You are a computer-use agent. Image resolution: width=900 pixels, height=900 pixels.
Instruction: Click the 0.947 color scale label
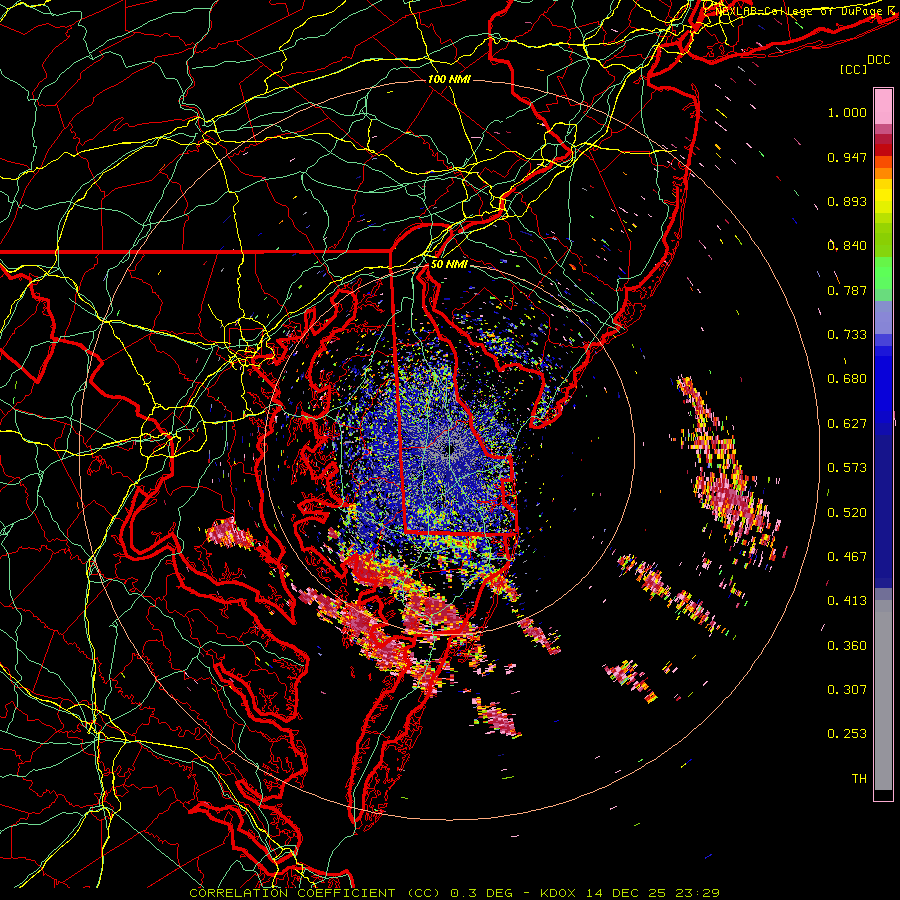coord(847,157)
